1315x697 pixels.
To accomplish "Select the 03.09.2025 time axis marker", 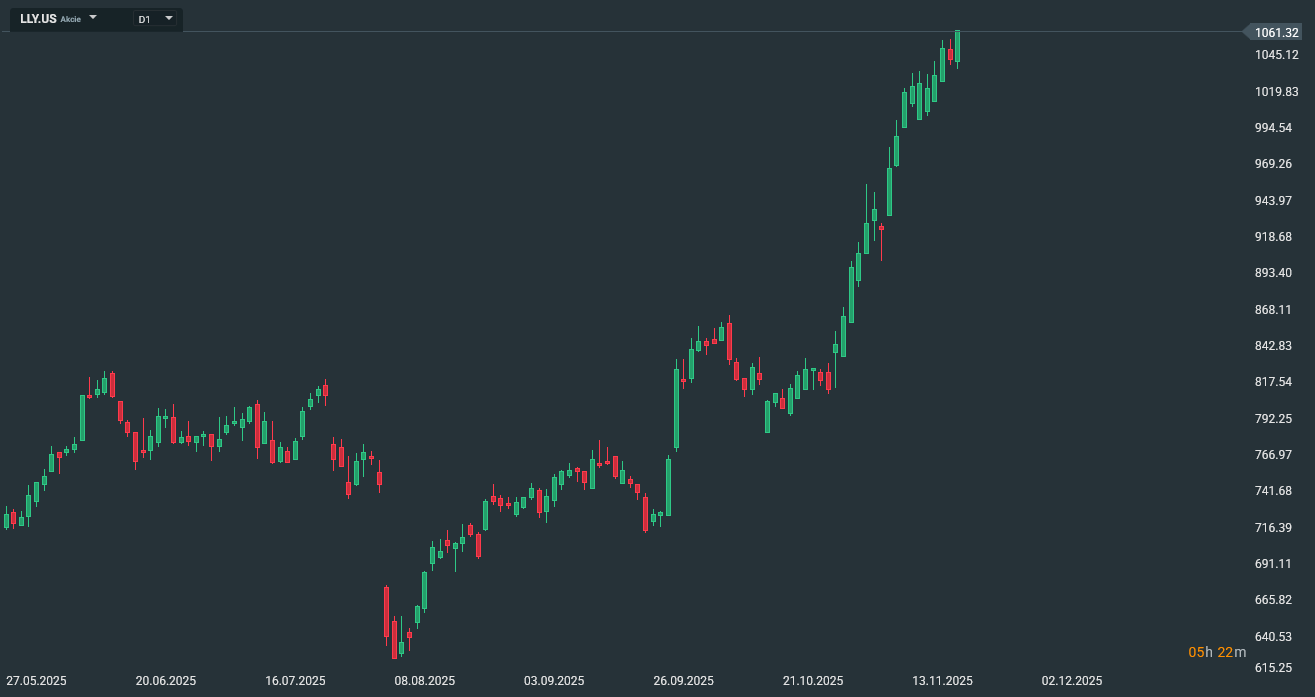I will (x=554, y=681).
